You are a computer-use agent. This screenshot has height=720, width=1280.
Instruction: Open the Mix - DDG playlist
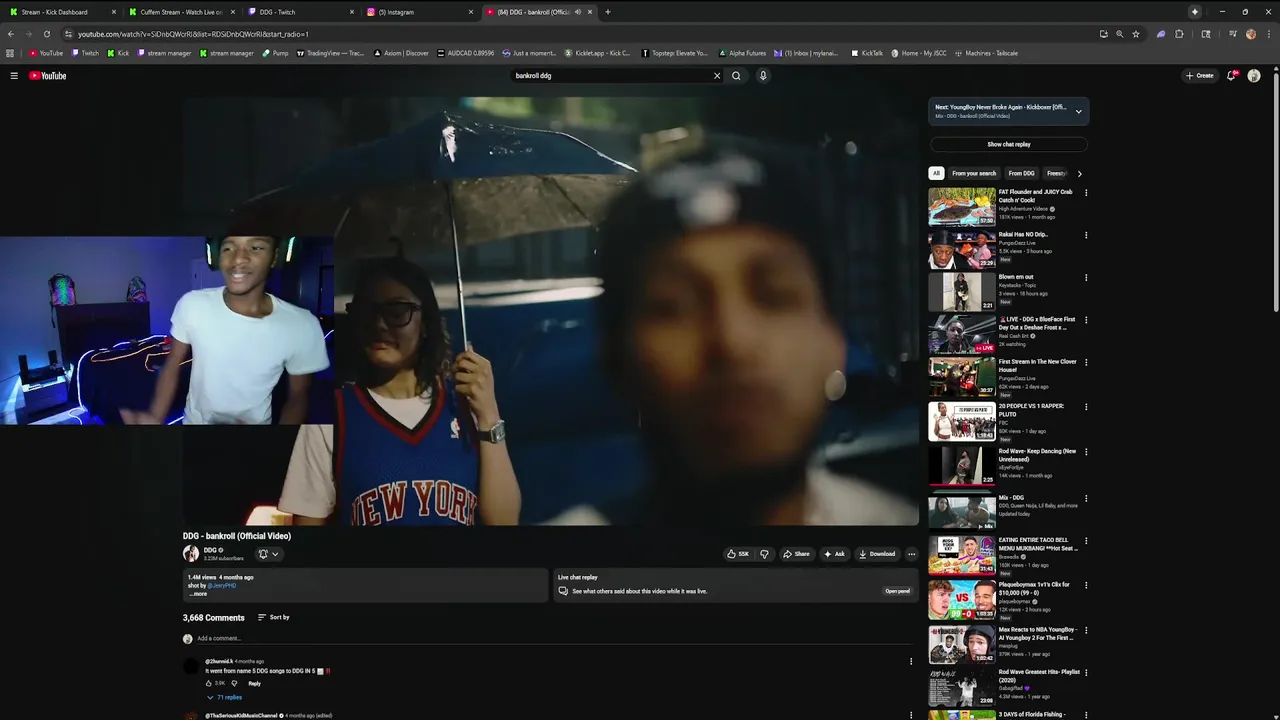(962, 512)
